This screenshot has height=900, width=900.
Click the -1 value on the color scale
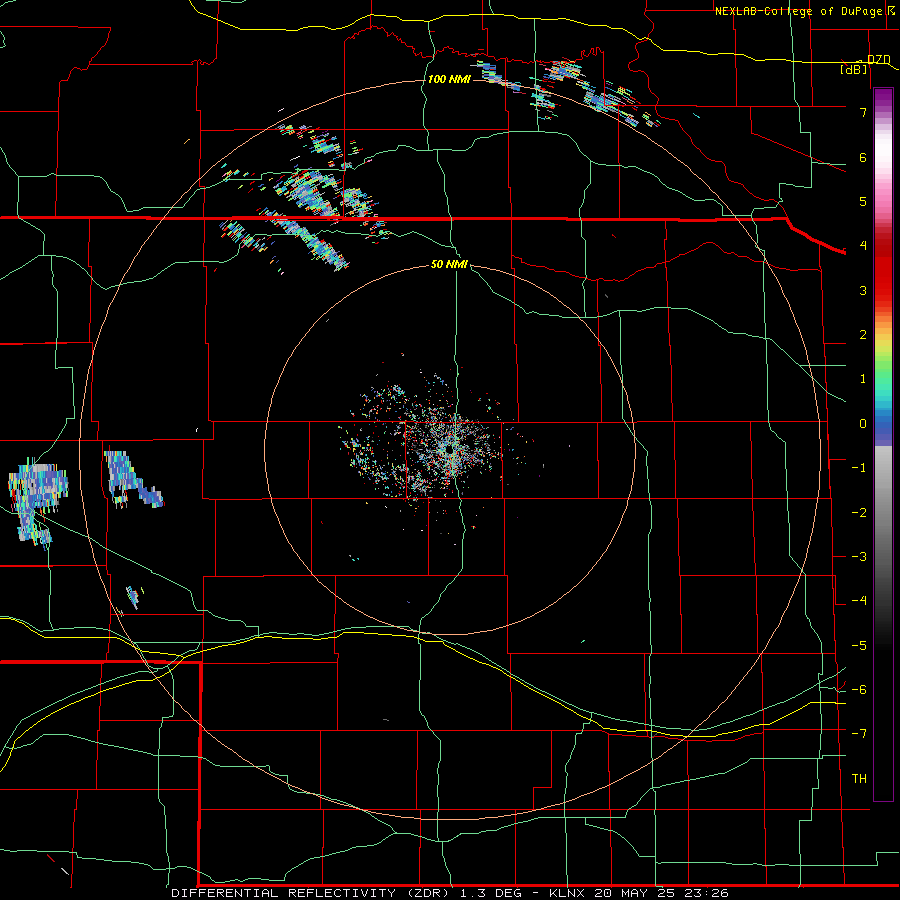pos(859,468)
